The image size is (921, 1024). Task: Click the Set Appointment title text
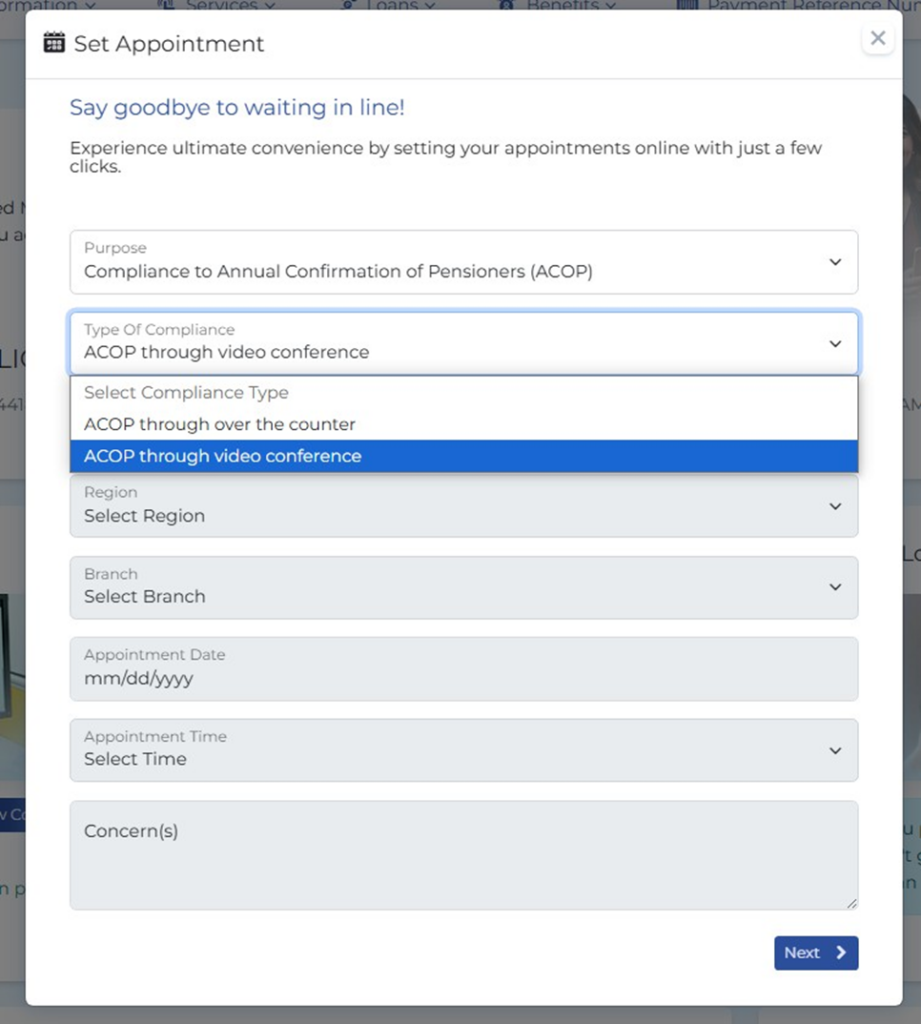click(x=169, y=44)
